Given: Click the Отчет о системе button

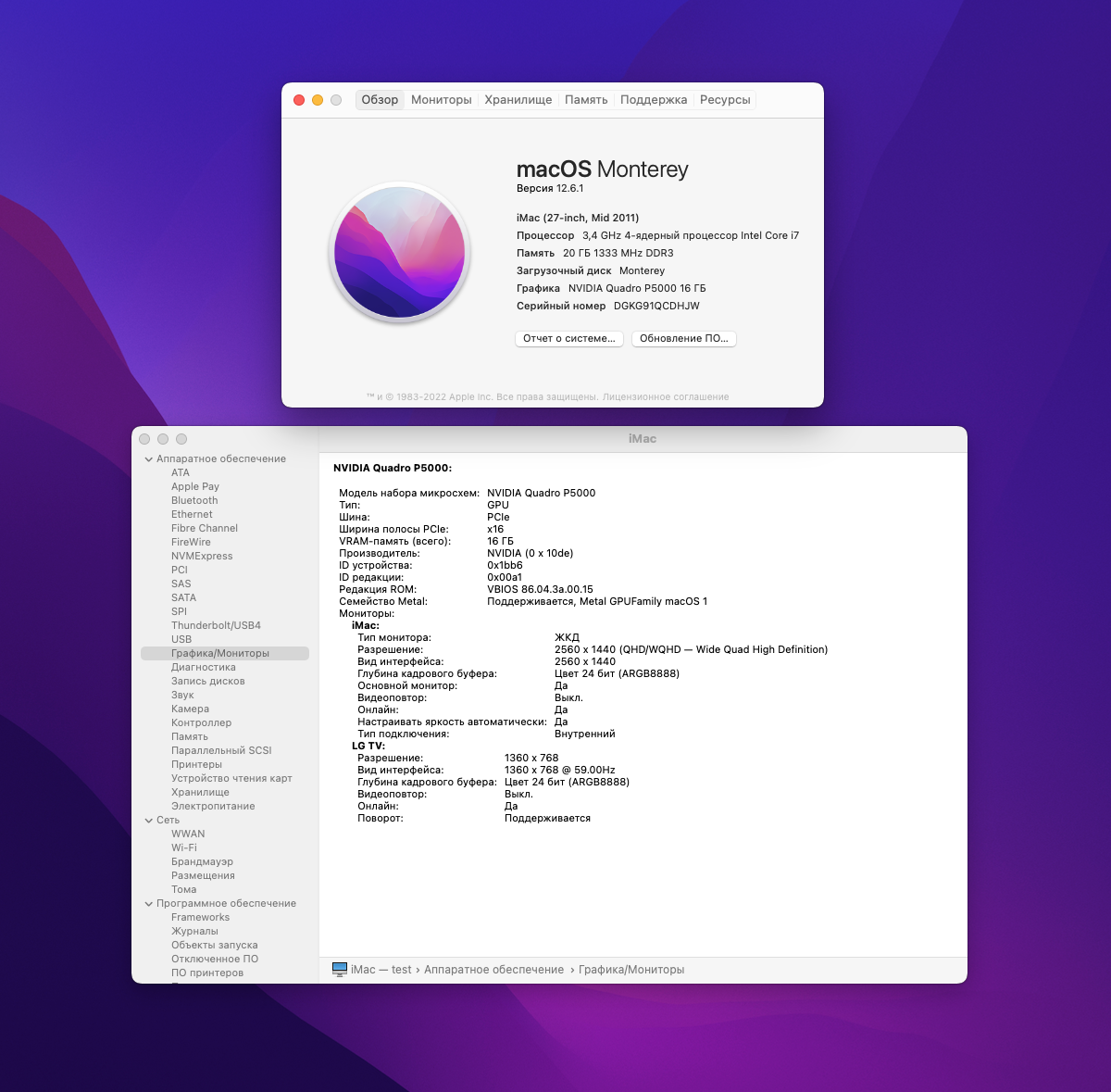Looking at the screenshot, I should click(x=569, y=339).
